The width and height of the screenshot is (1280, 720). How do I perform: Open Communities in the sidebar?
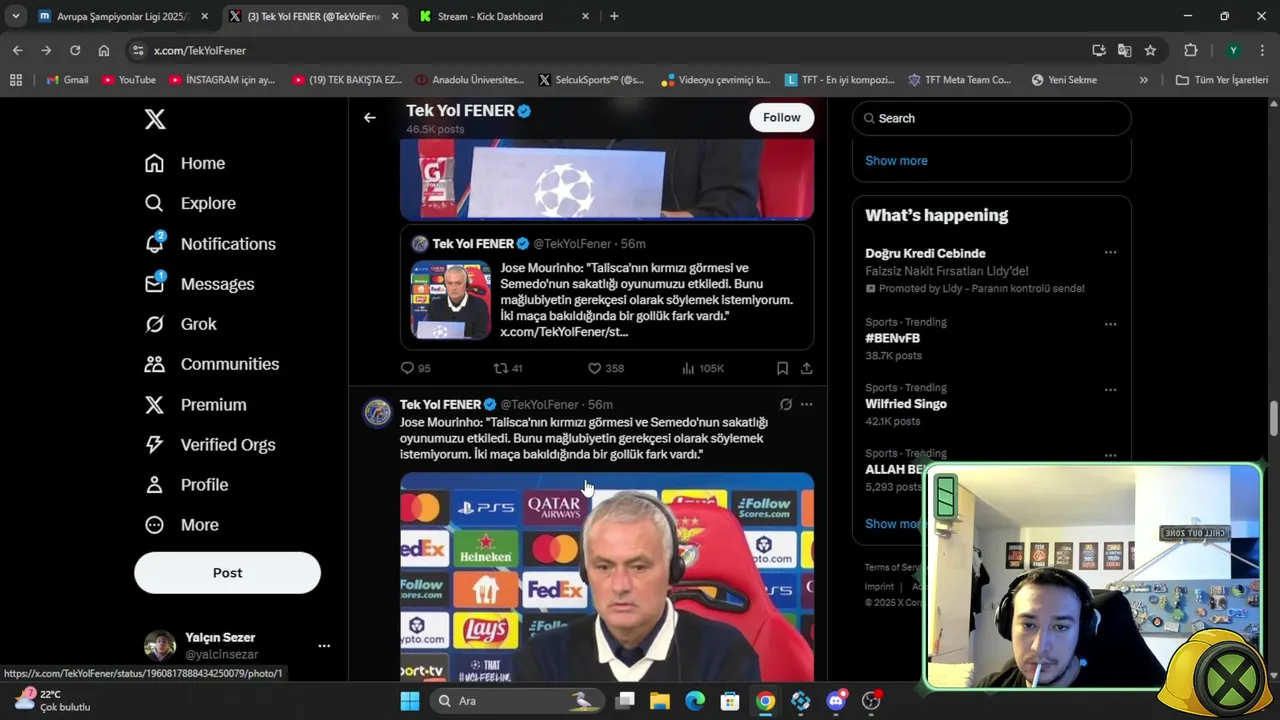click(211, 364)
